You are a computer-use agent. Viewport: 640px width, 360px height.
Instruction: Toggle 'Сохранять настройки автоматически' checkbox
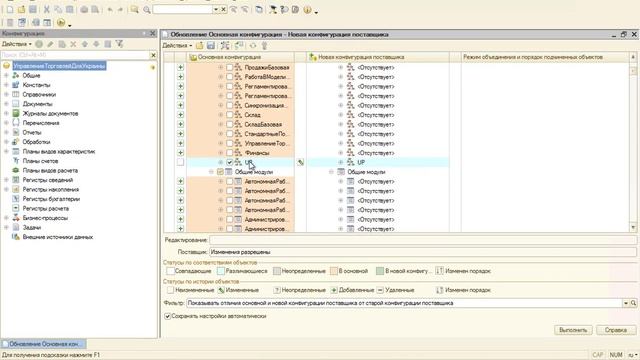[167, 316]
